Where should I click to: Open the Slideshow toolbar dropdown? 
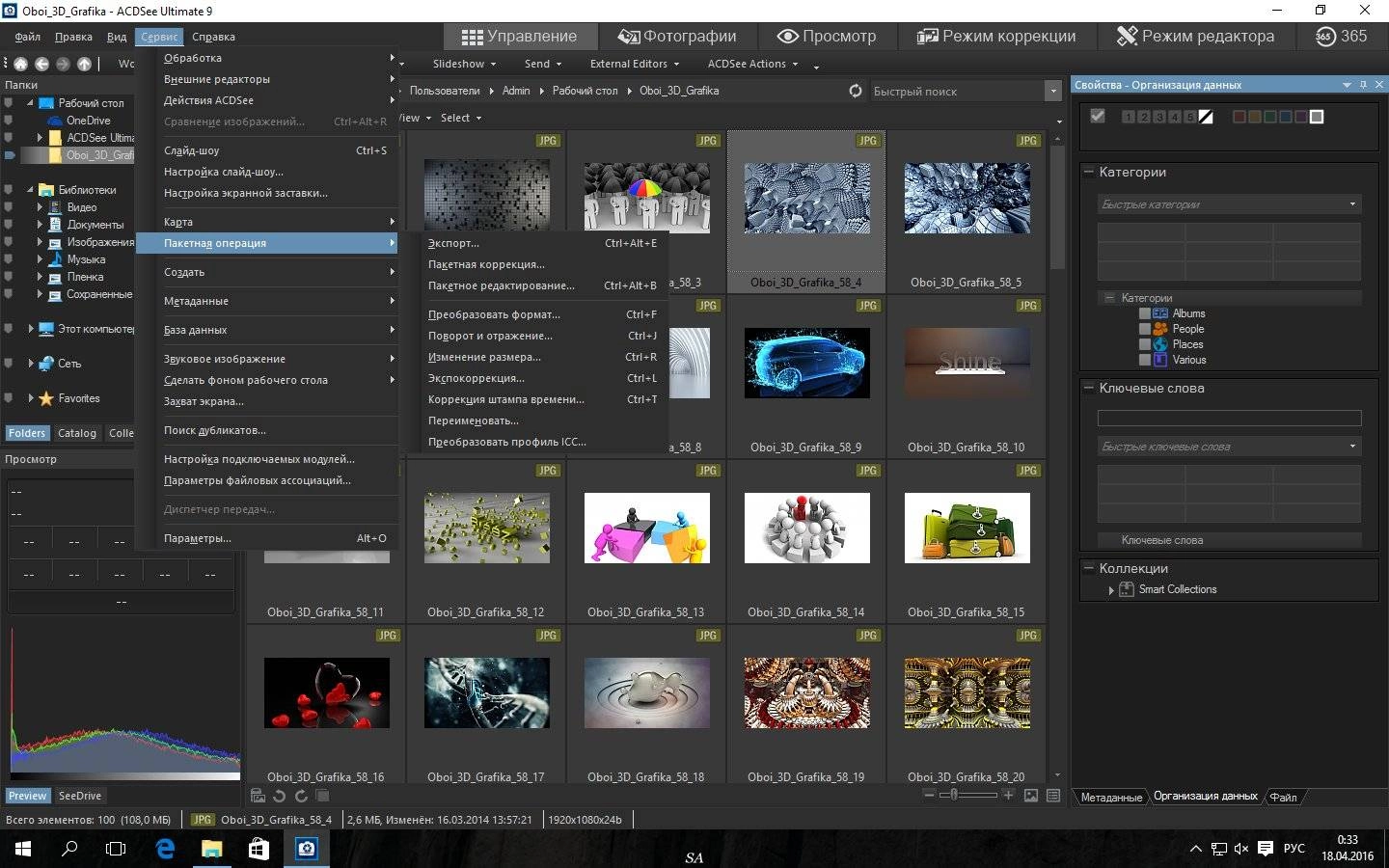[464, 64]
